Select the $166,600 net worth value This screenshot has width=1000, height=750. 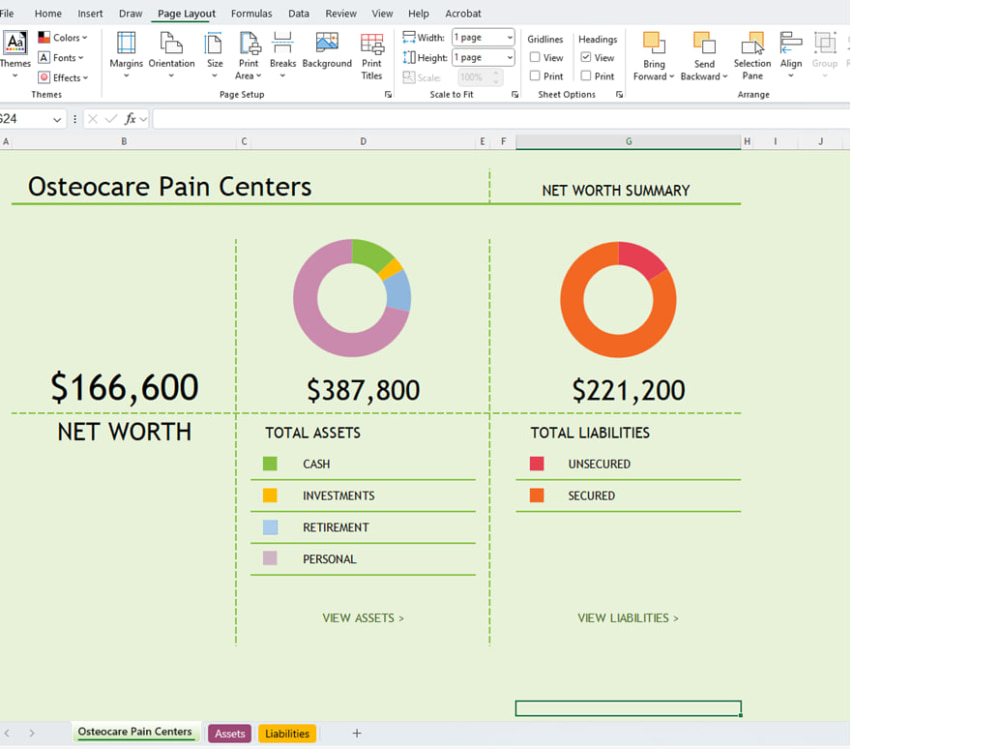[124, 387]
